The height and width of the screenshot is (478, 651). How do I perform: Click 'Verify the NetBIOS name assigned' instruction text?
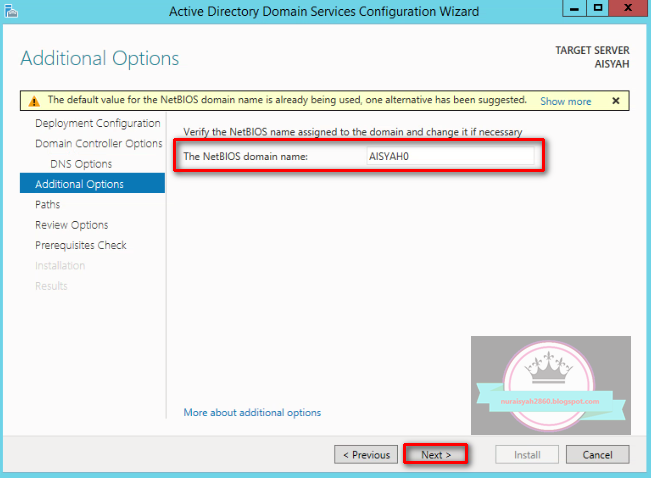coord(353,132)
